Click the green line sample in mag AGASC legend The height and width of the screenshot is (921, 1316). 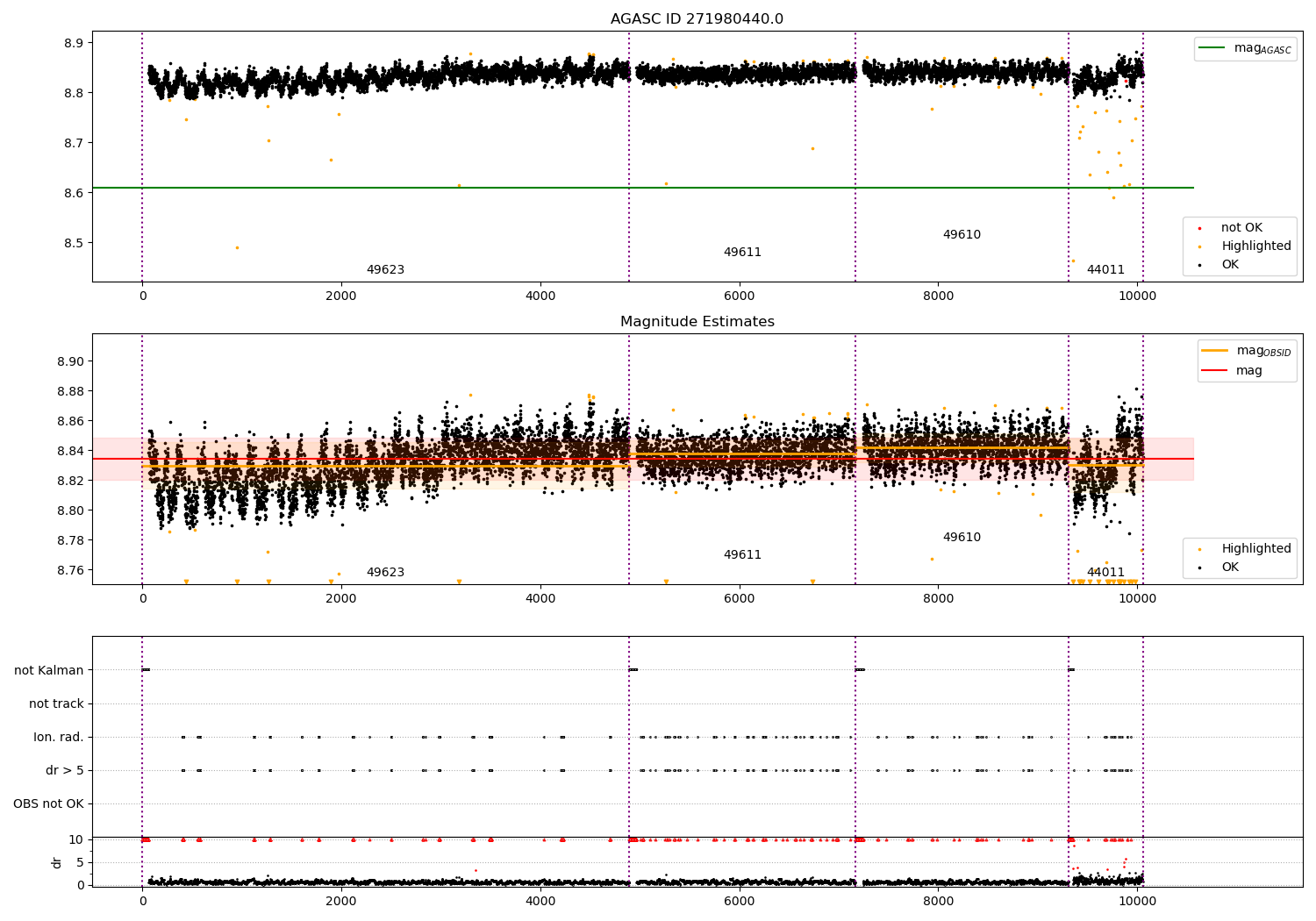click(x=1213, y=48)
